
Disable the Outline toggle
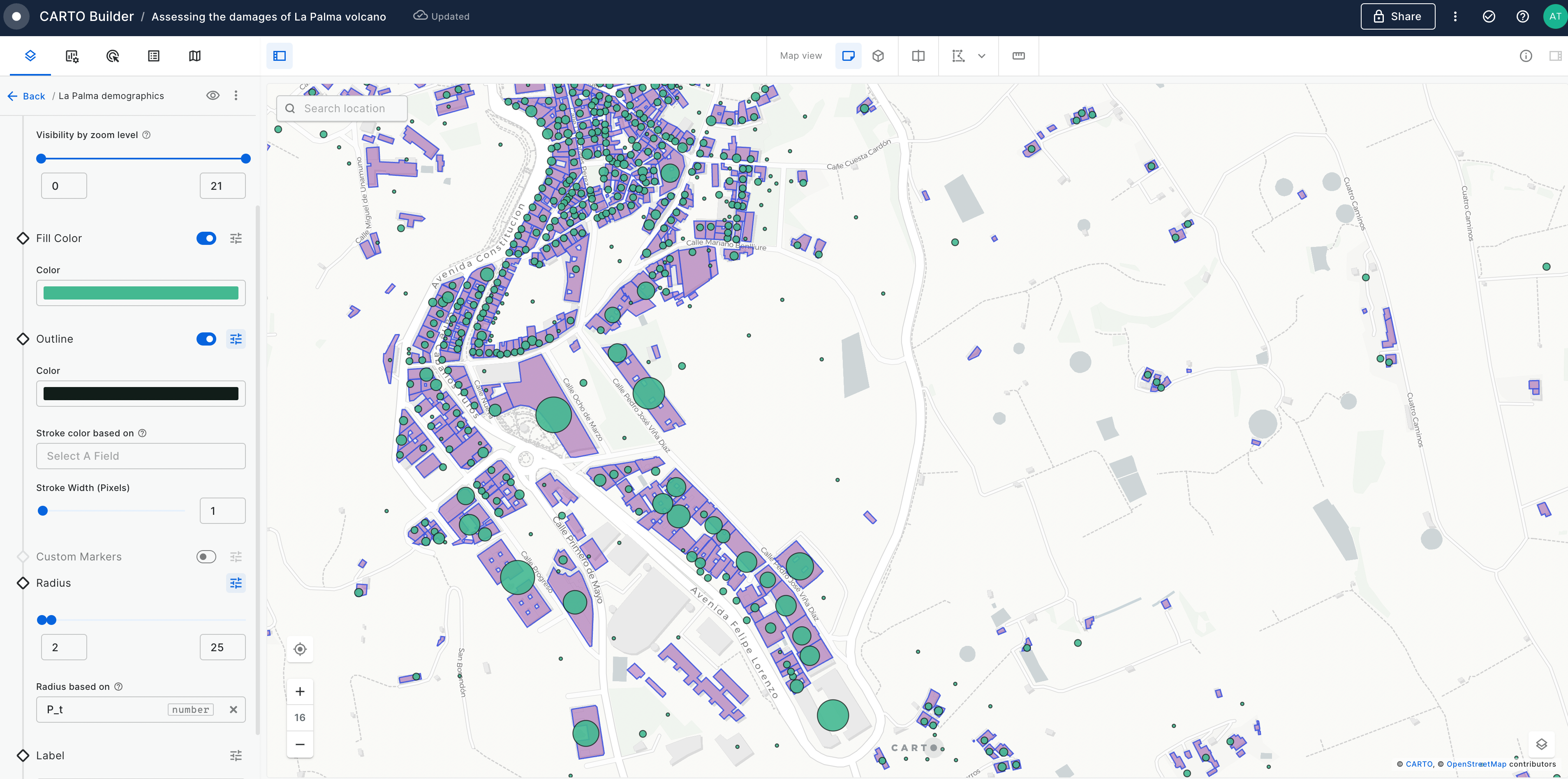pos(206,339)
